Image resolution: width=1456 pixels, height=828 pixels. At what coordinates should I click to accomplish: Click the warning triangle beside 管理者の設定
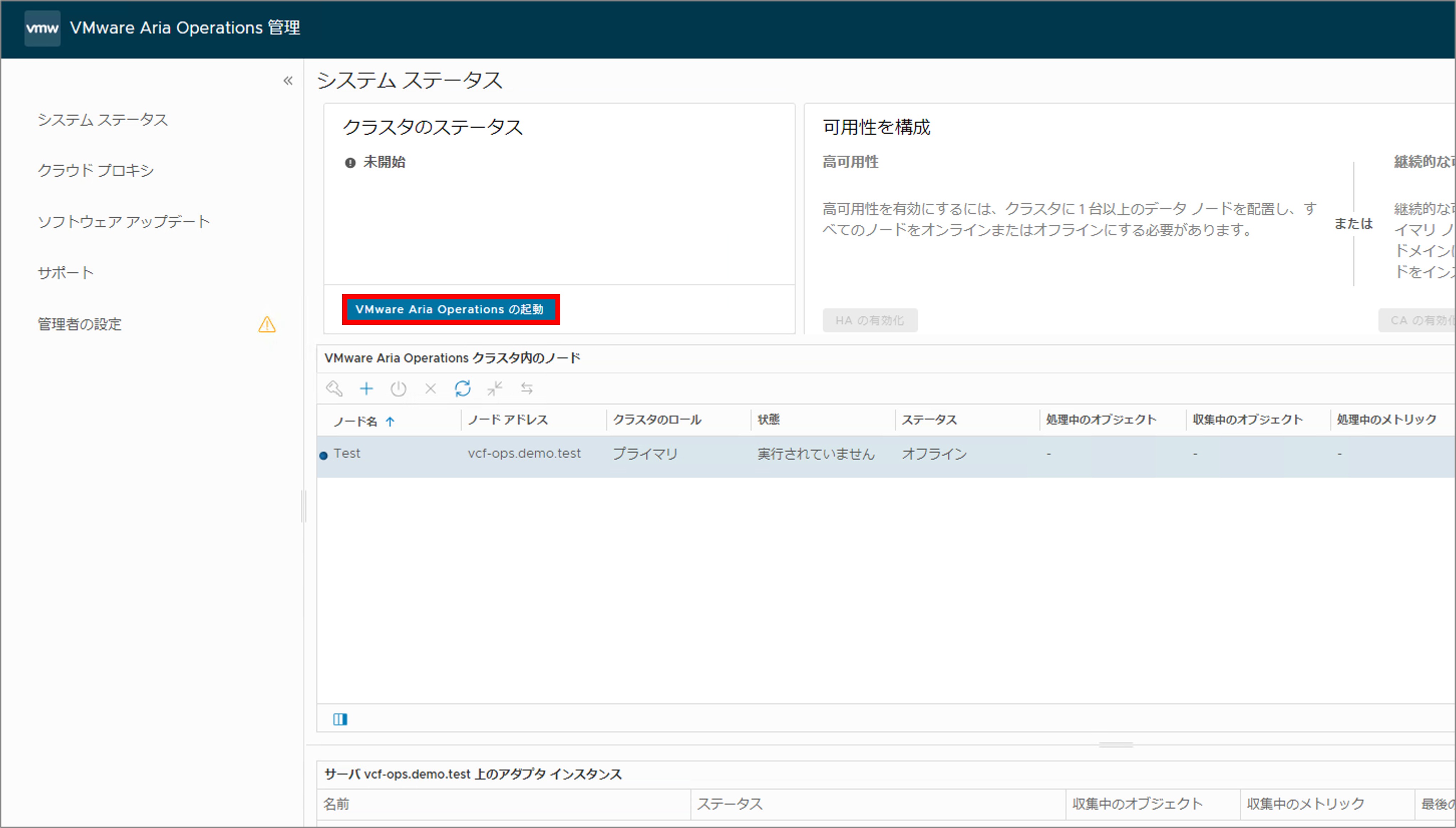[x=267, y=324]
